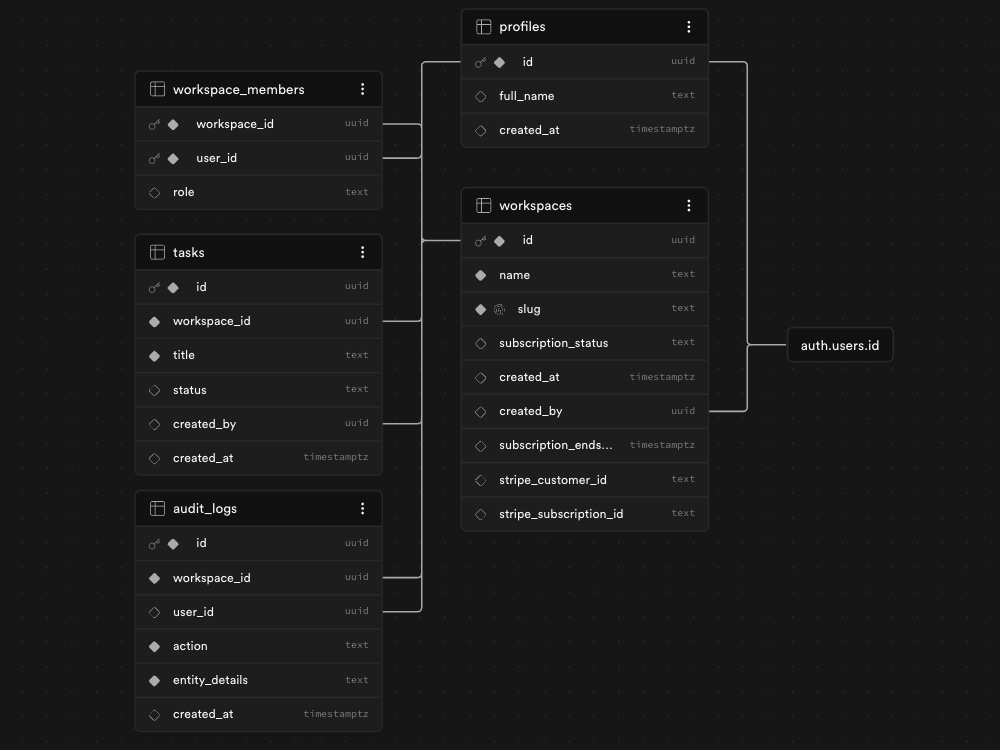
Task: Click the timestamptz type of workspaces created_at
Action: click(x=663, y=377)
